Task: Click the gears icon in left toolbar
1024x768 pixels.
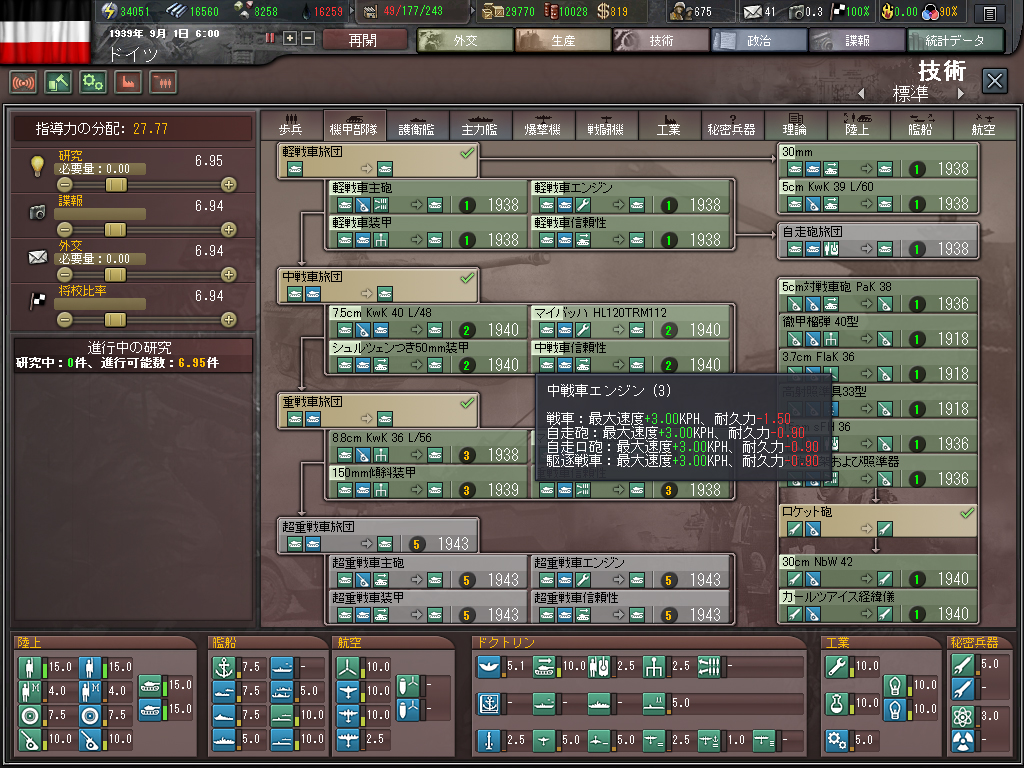Action: click(x=93, y=82)
